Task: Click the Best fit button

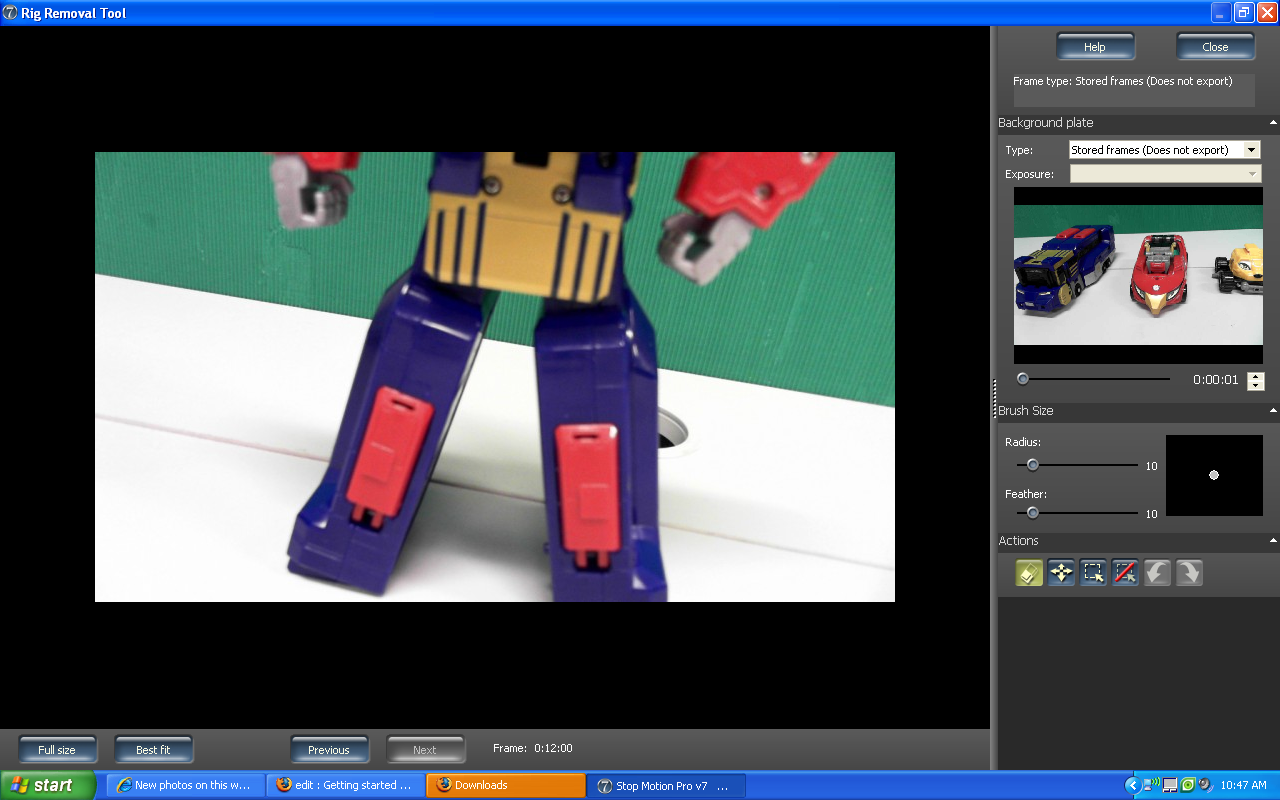Action: [153, 750]
